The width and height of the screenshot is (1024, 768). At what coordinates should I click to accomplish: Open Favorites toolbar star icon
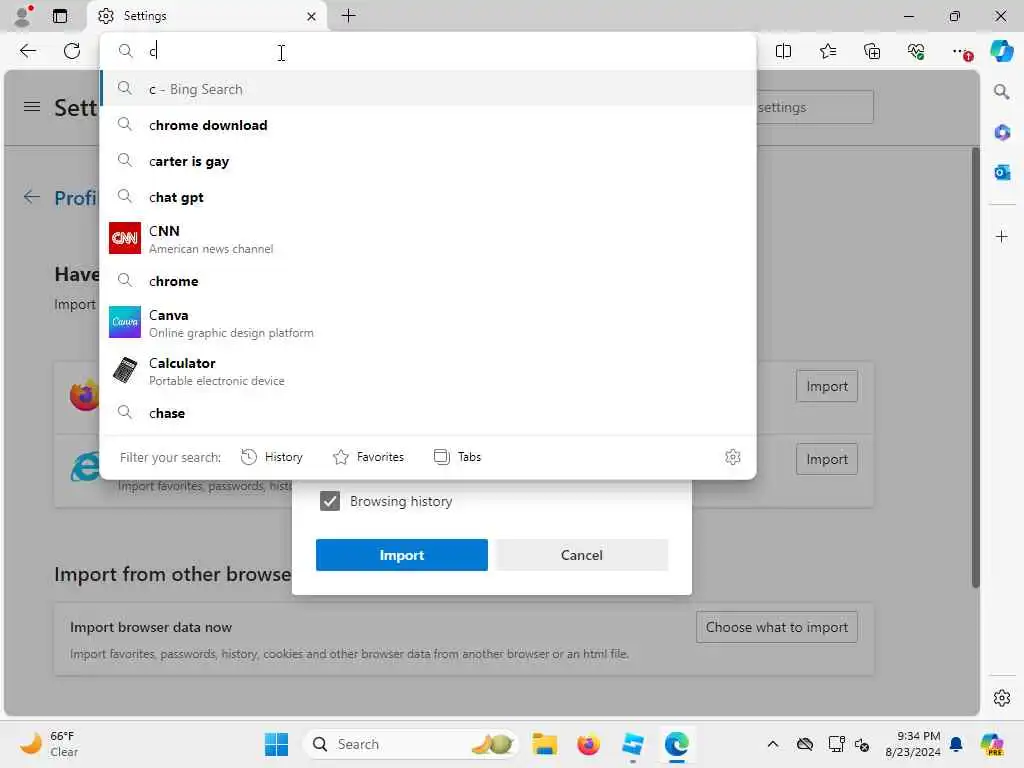[827, 51]
